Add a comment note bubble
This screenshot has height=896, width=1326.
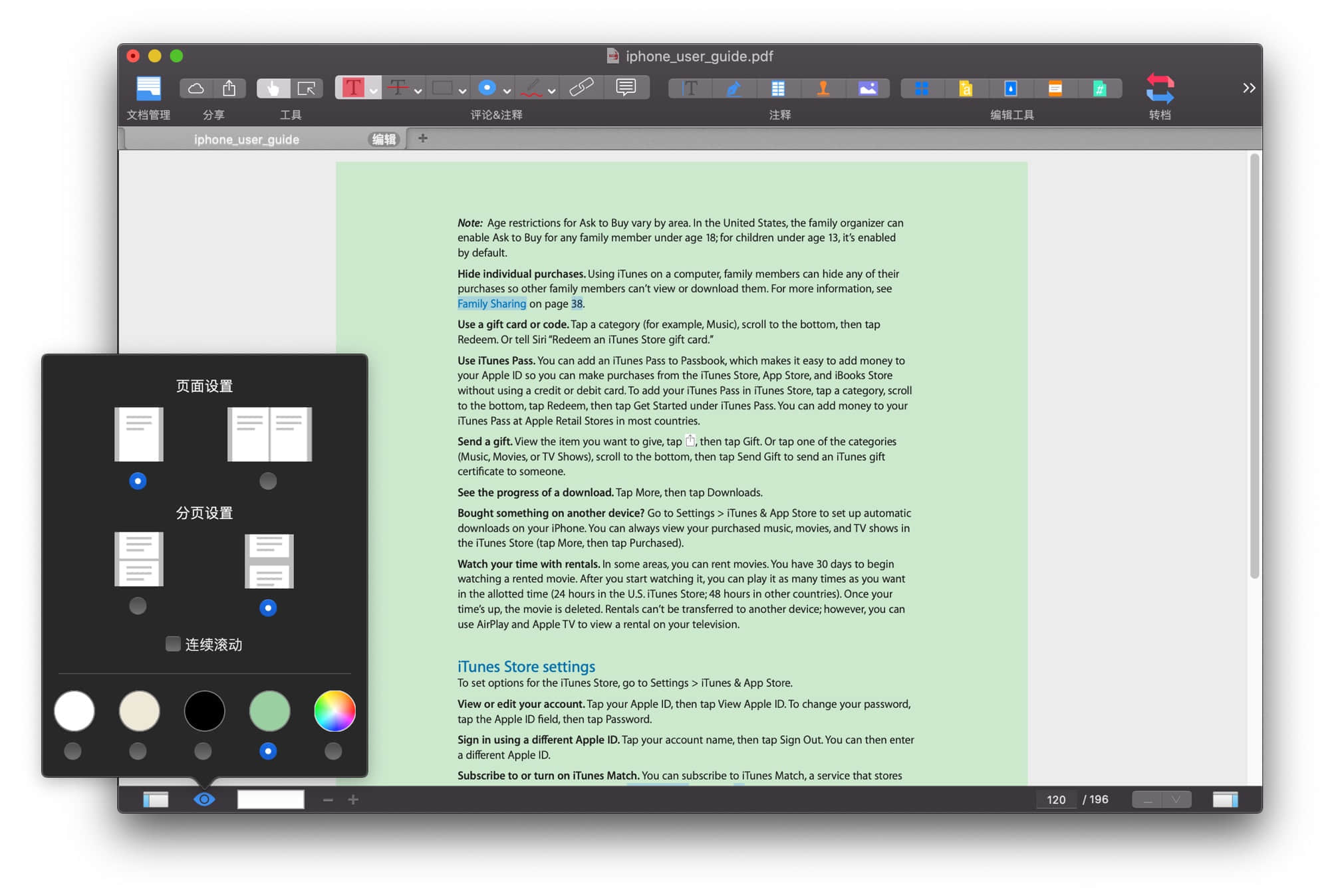626,88
